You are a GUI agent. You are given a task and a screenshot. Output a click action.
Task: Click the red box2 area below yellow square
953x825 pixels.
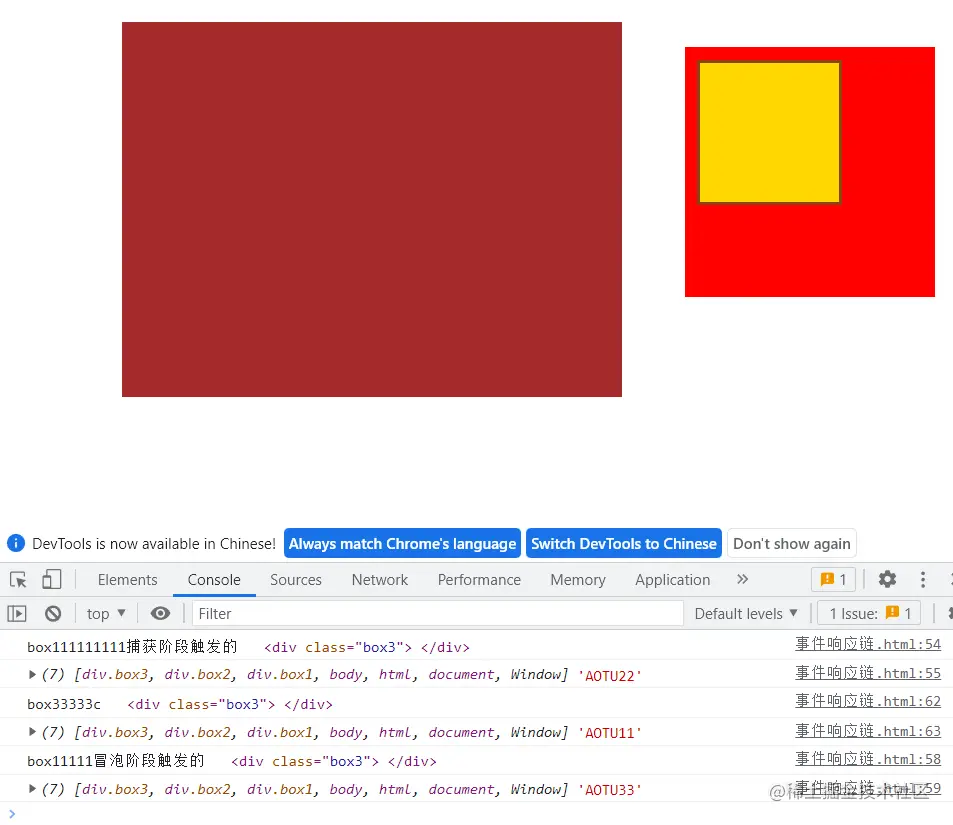pos(810,252)
